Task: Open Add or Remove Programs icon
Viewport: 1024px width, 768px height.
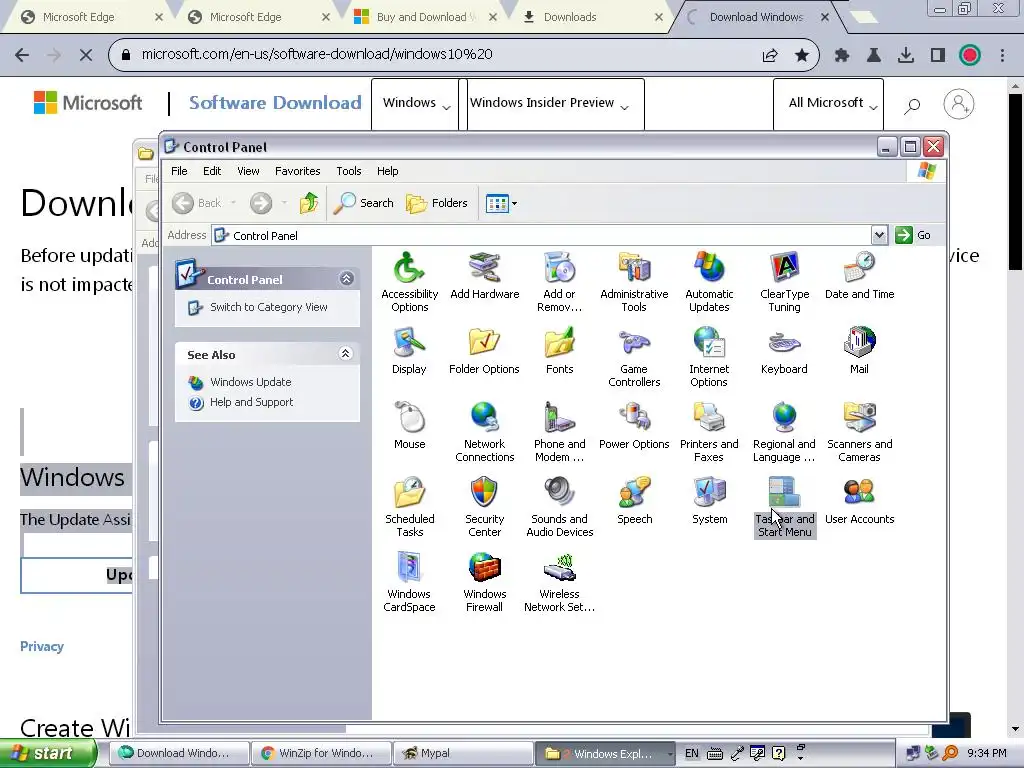Action: (560, 282)
